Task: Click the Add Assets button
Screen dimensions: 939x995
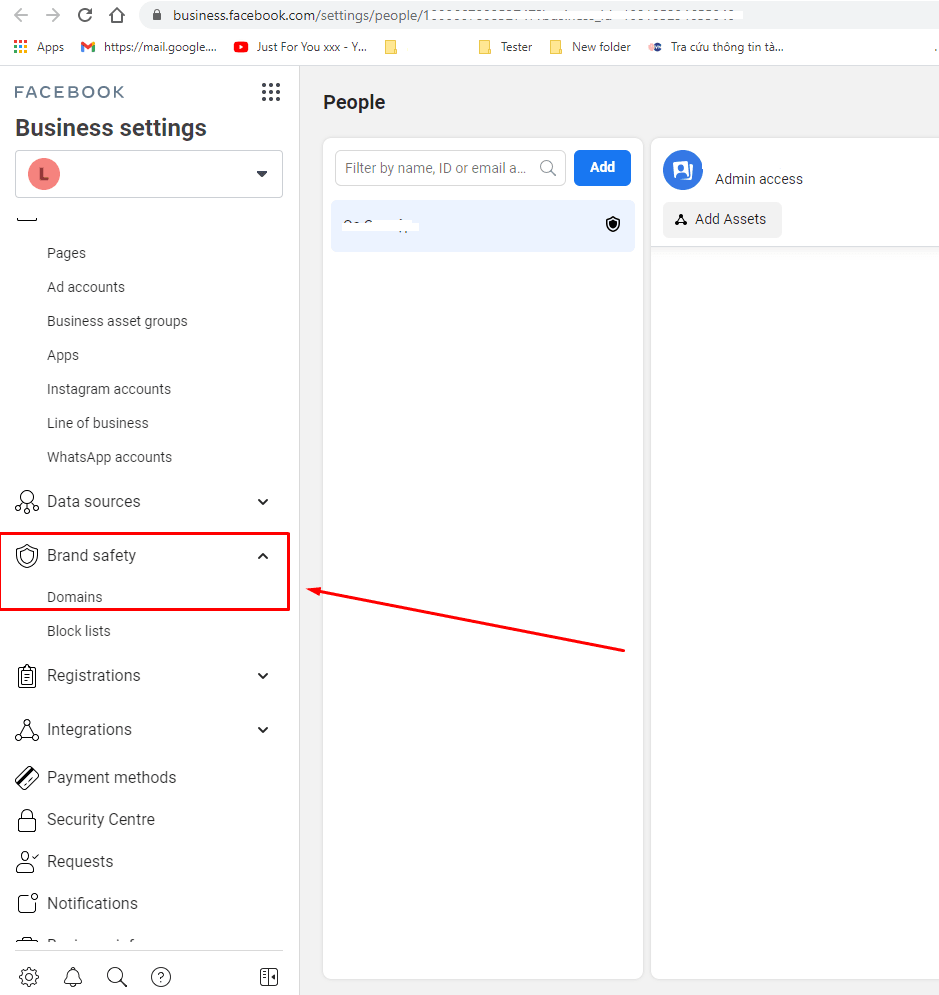Action: pyautogui.click(x=722, y=220)
